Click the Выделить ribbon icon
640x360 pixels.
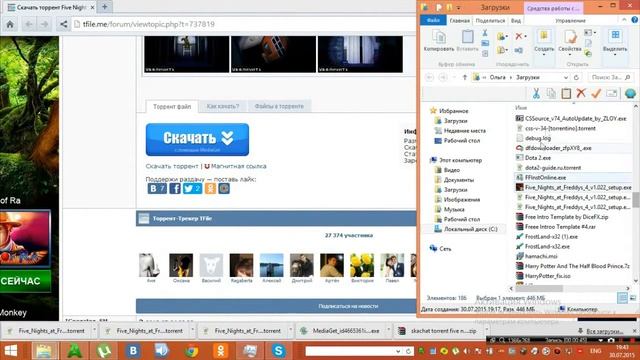pos(615,41)
